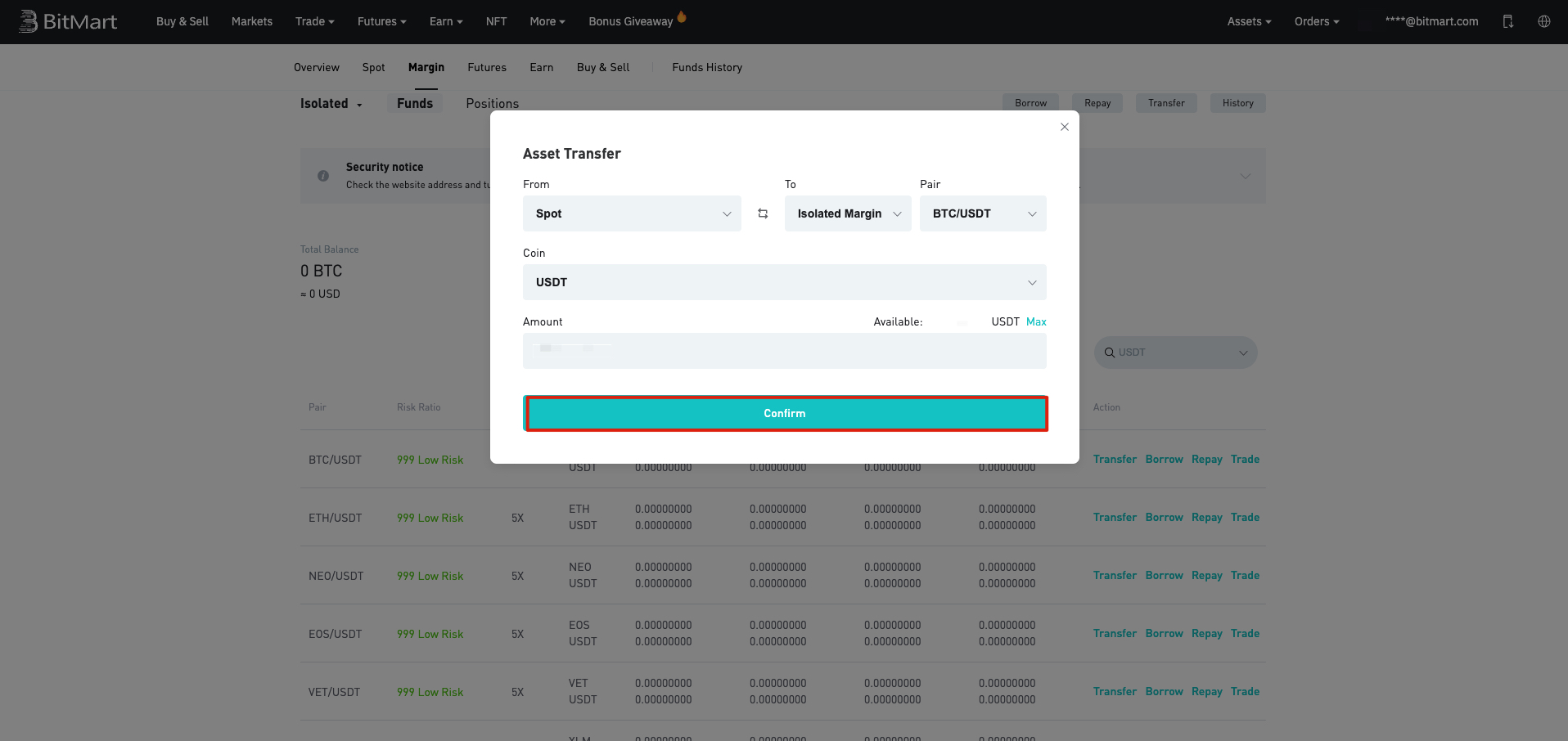Open the From Spot dropdown
The height and width of the screenshot is (741, 1568).
pos(632,213)
